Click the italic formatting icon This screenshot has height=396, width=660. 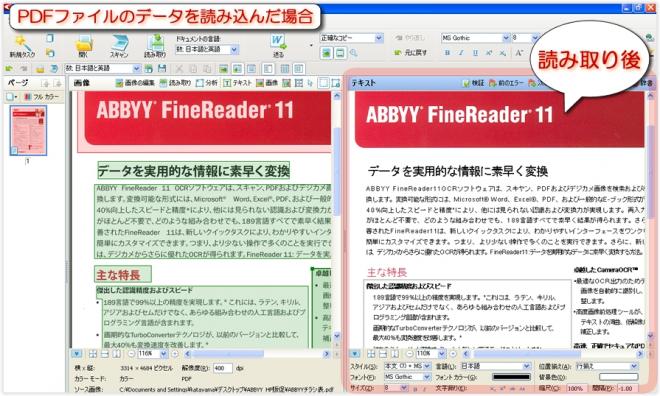(x=461, y=53)
